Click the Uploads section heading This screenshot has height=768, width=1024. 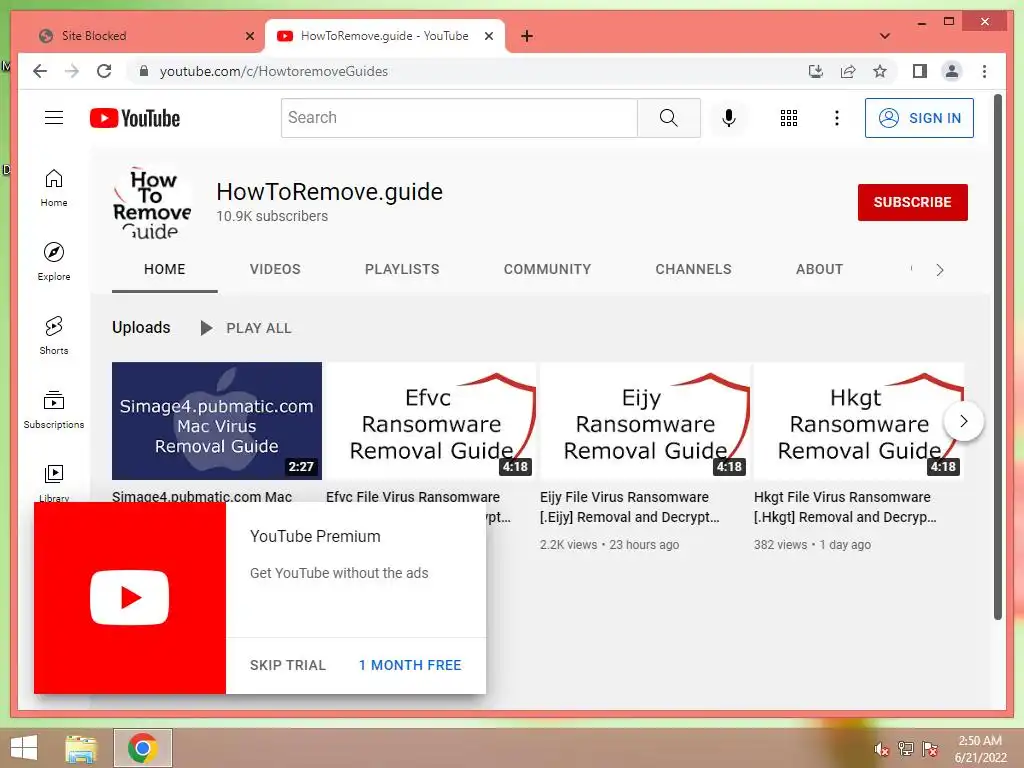(x=141, y=327)
